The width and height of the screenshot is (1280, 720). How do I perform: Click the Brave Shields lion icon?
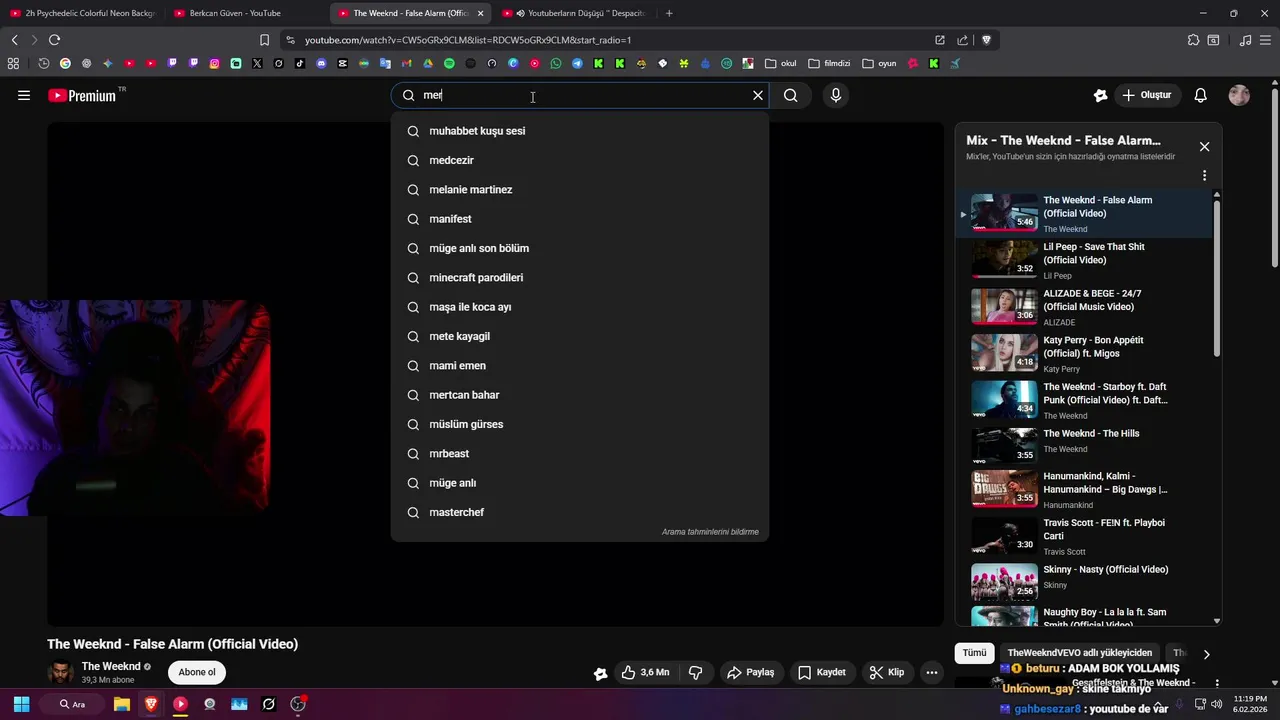click(986, 40)
